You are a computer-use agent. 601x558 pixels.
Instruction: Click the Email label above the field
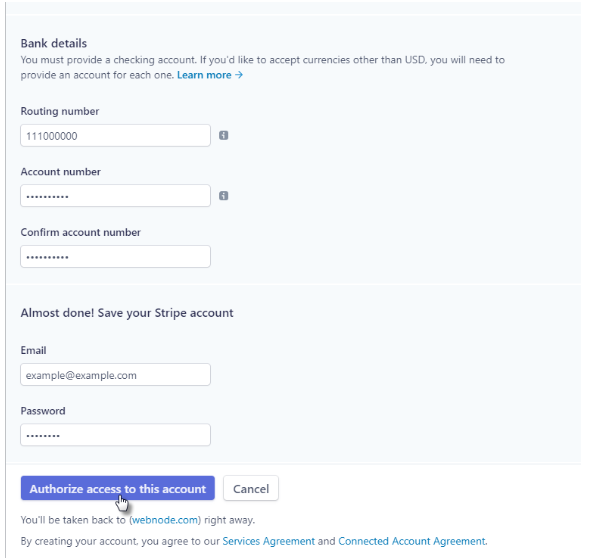(x=34, y=351)
